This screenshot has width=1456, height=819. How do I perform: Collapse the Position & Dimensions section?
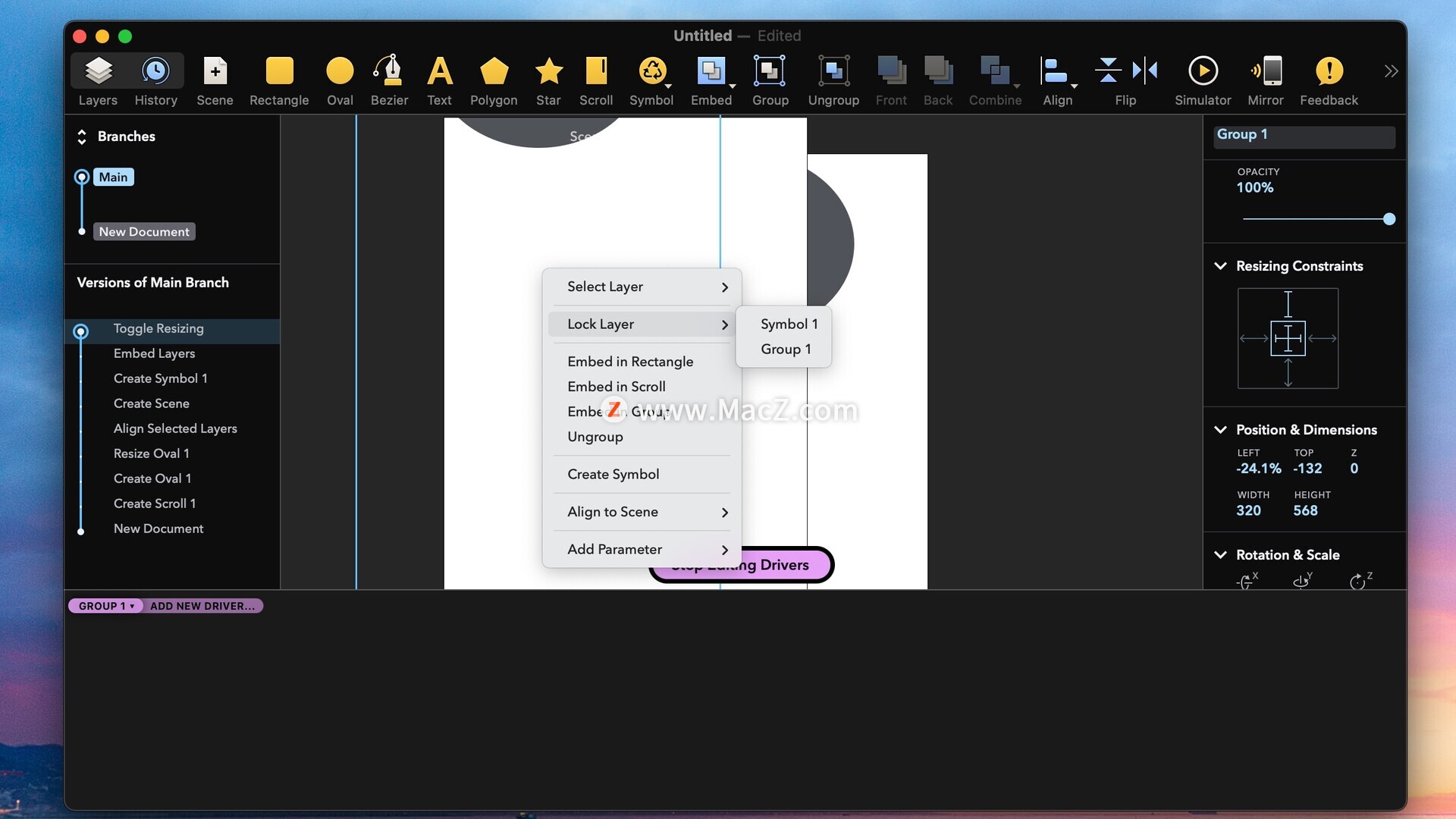click(x=1220, y=430)
